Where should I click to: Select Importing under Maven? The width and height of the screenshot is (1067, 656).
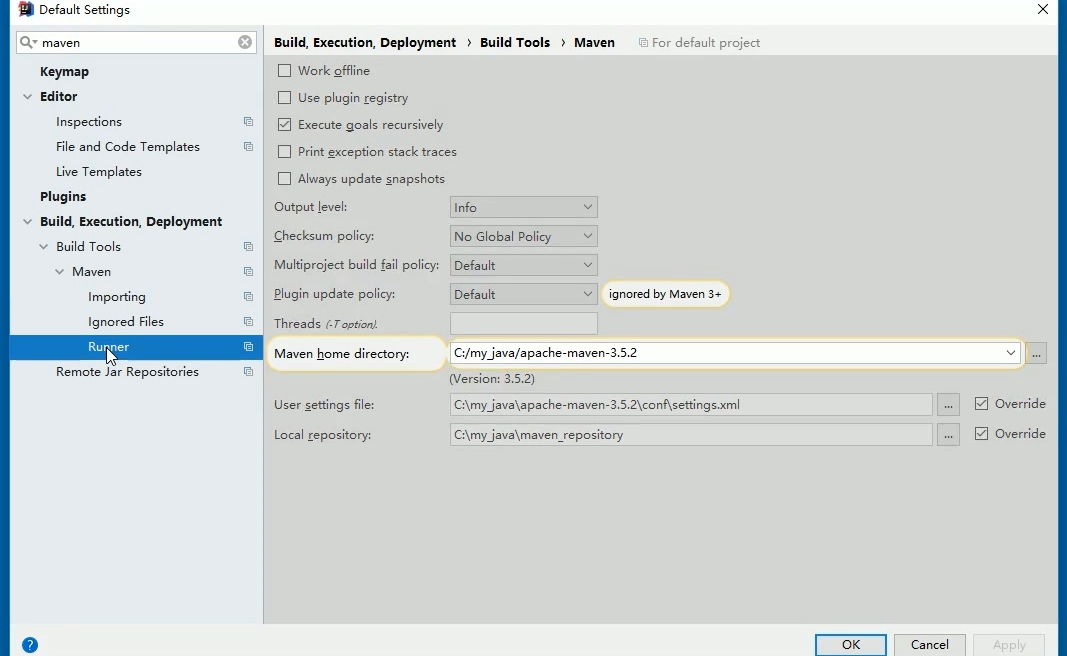click(117, 297)
